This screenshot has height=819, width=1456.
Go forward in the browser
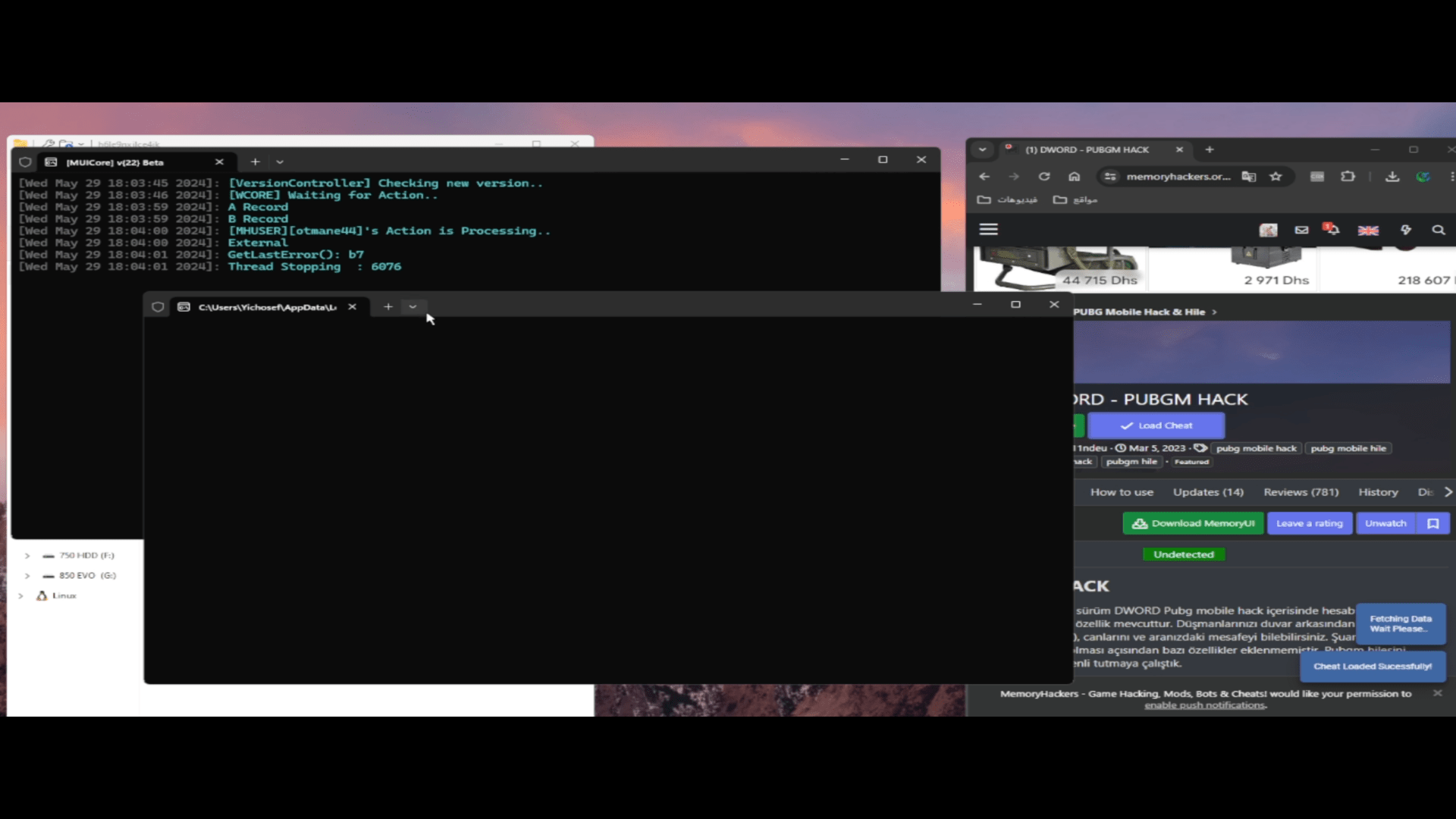point(1014,177)
